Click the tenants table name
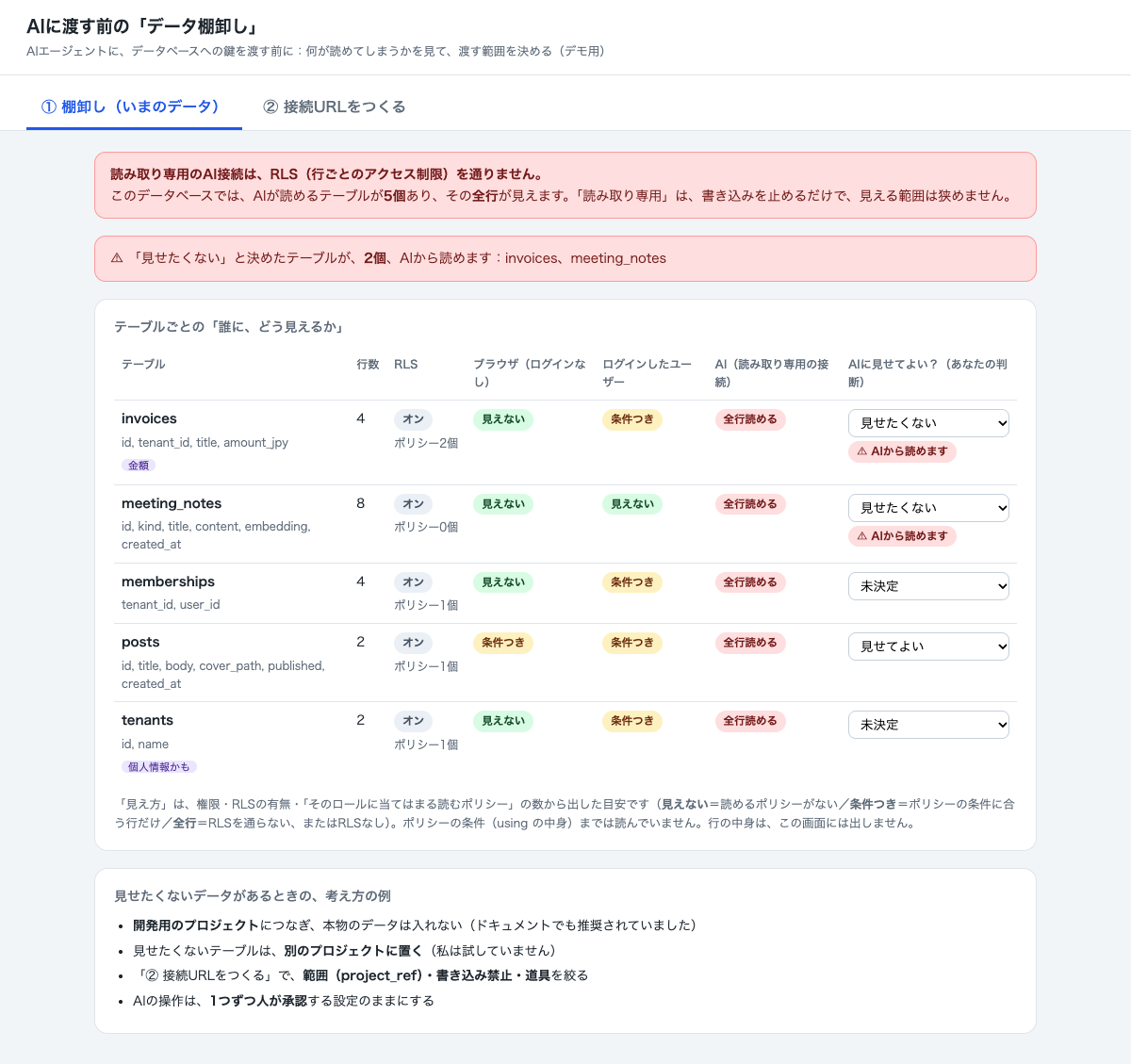Image resolution: width=1131 pixels, height=1064 pixels. pyautogui.click(x=147, y=720)
